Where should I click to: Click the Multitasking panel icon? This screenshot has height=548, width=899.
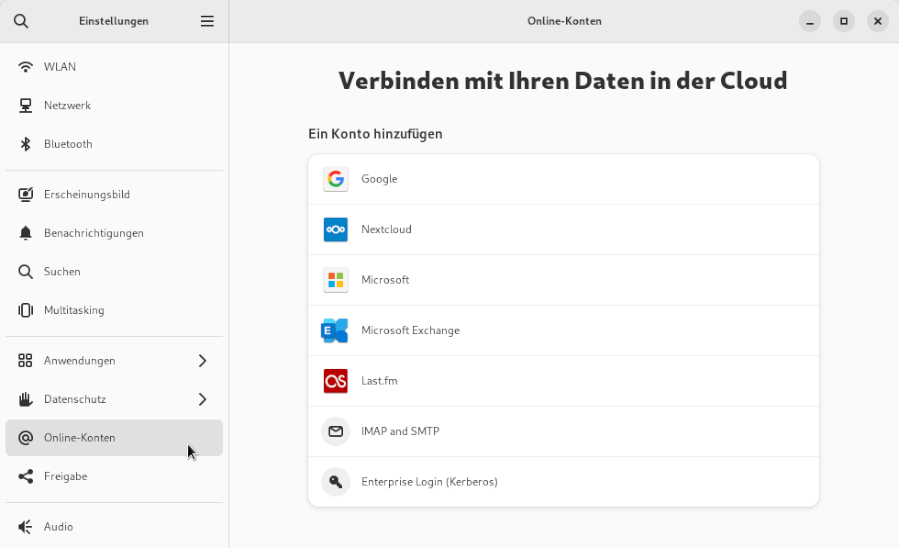click(25, 310)
